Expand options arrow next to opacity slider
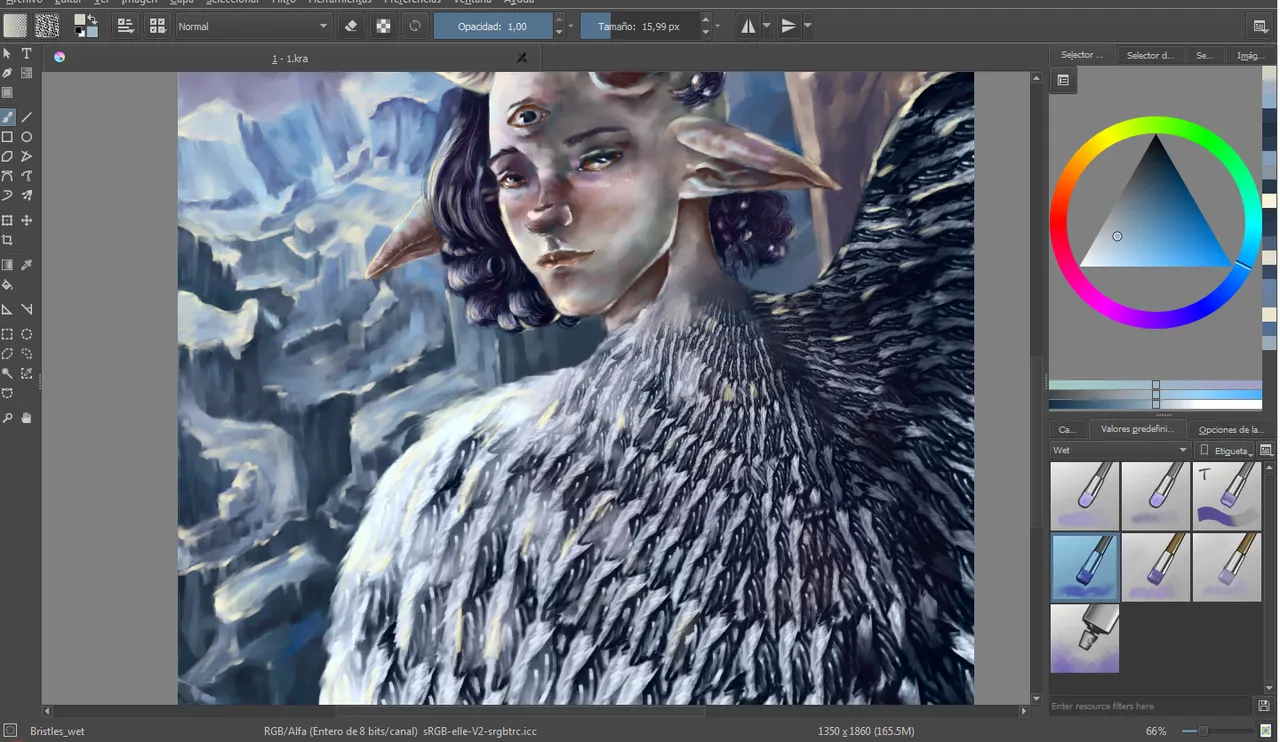The image size is (1280, 742). [x=571, y=26]
